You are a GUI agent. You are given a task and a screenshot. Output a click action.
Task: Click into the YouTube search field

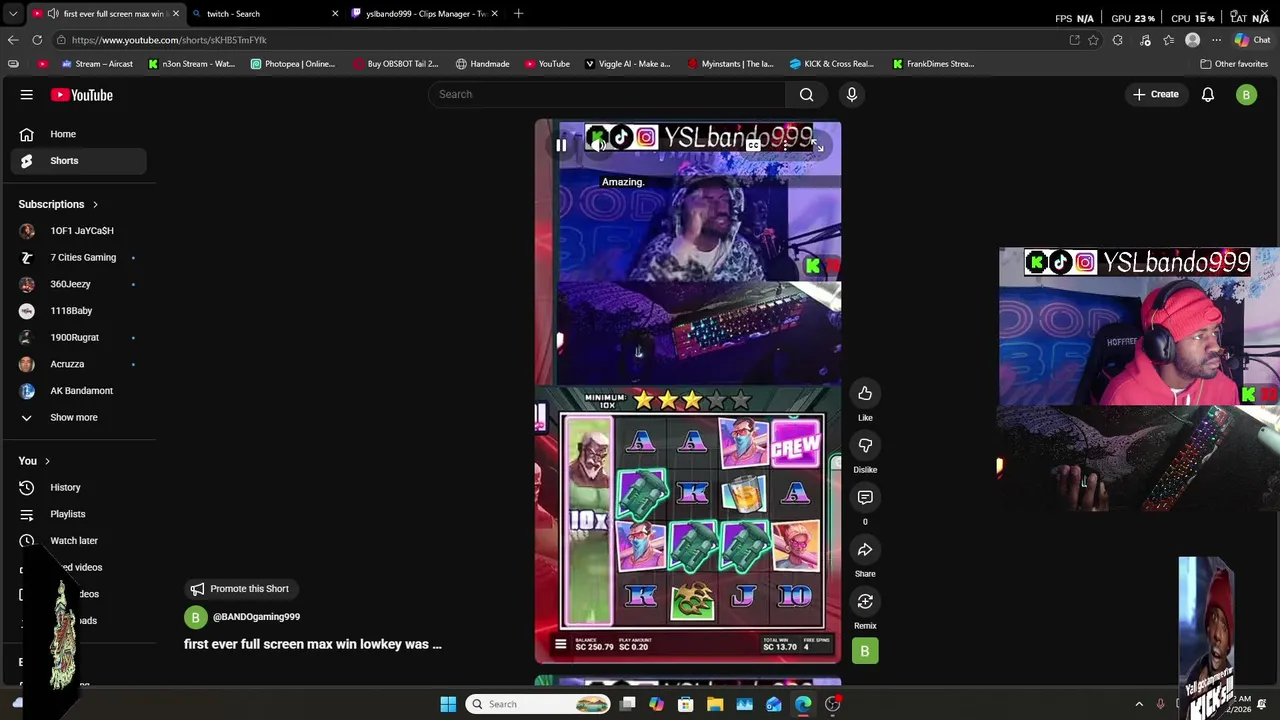point(607,94)
